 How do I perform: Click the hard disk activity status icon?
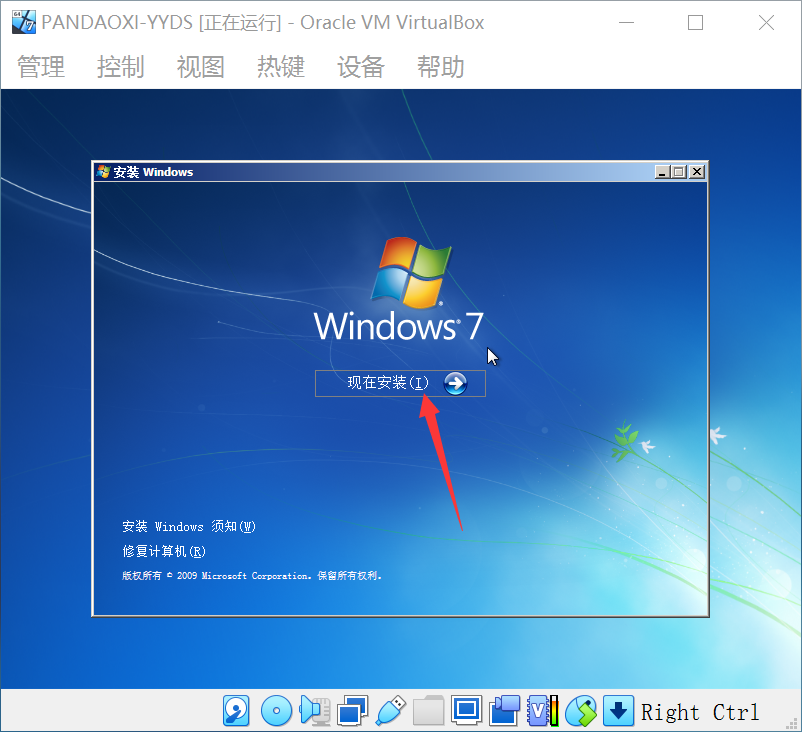[236, 711]
